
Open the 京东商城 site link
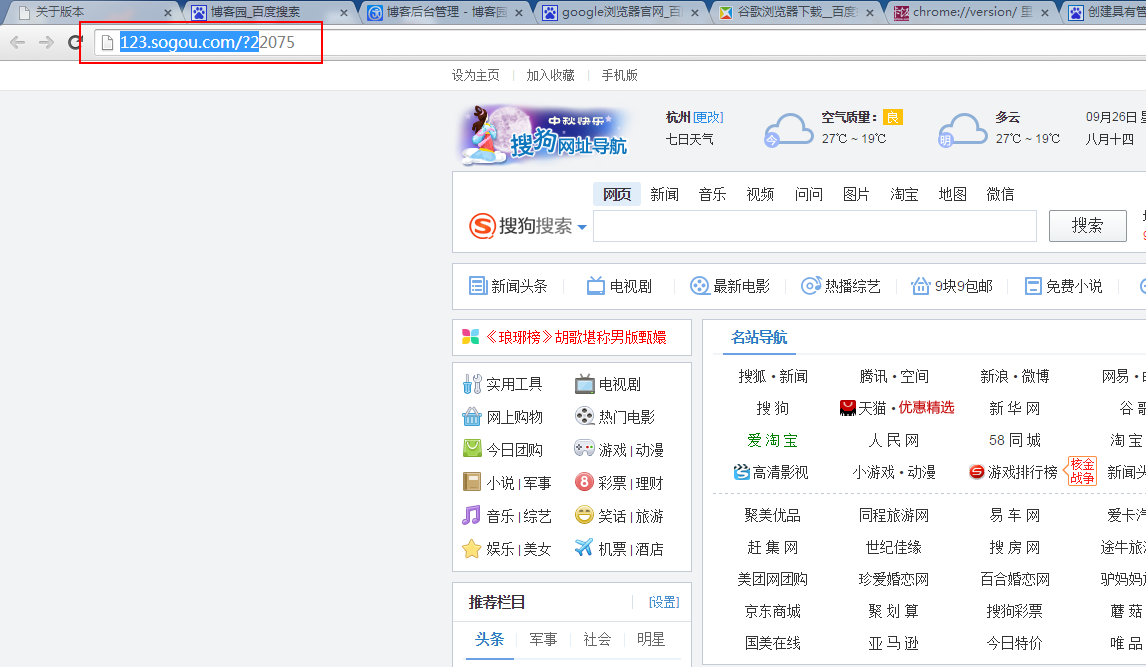[x=773, y=611]
